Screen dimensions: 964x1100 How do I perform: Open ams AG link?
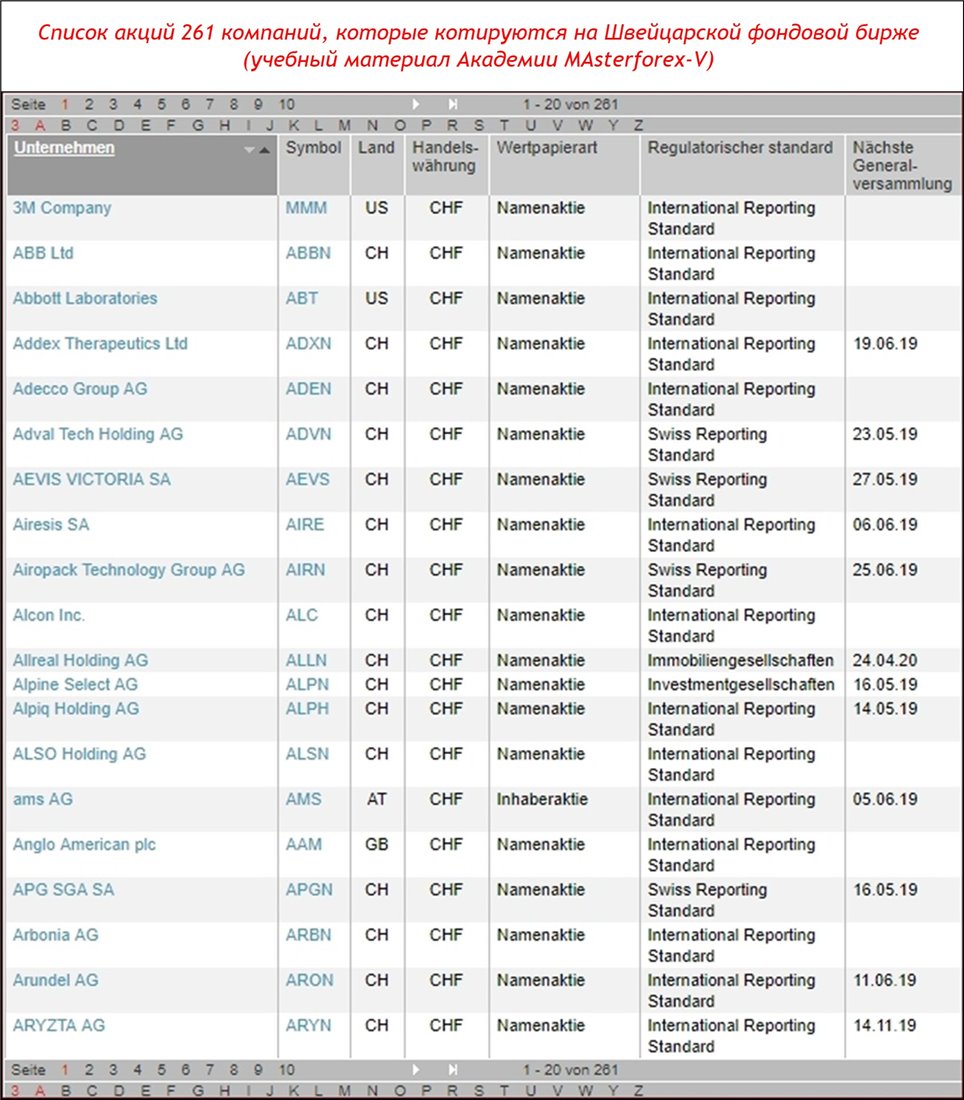click(43, 799)
